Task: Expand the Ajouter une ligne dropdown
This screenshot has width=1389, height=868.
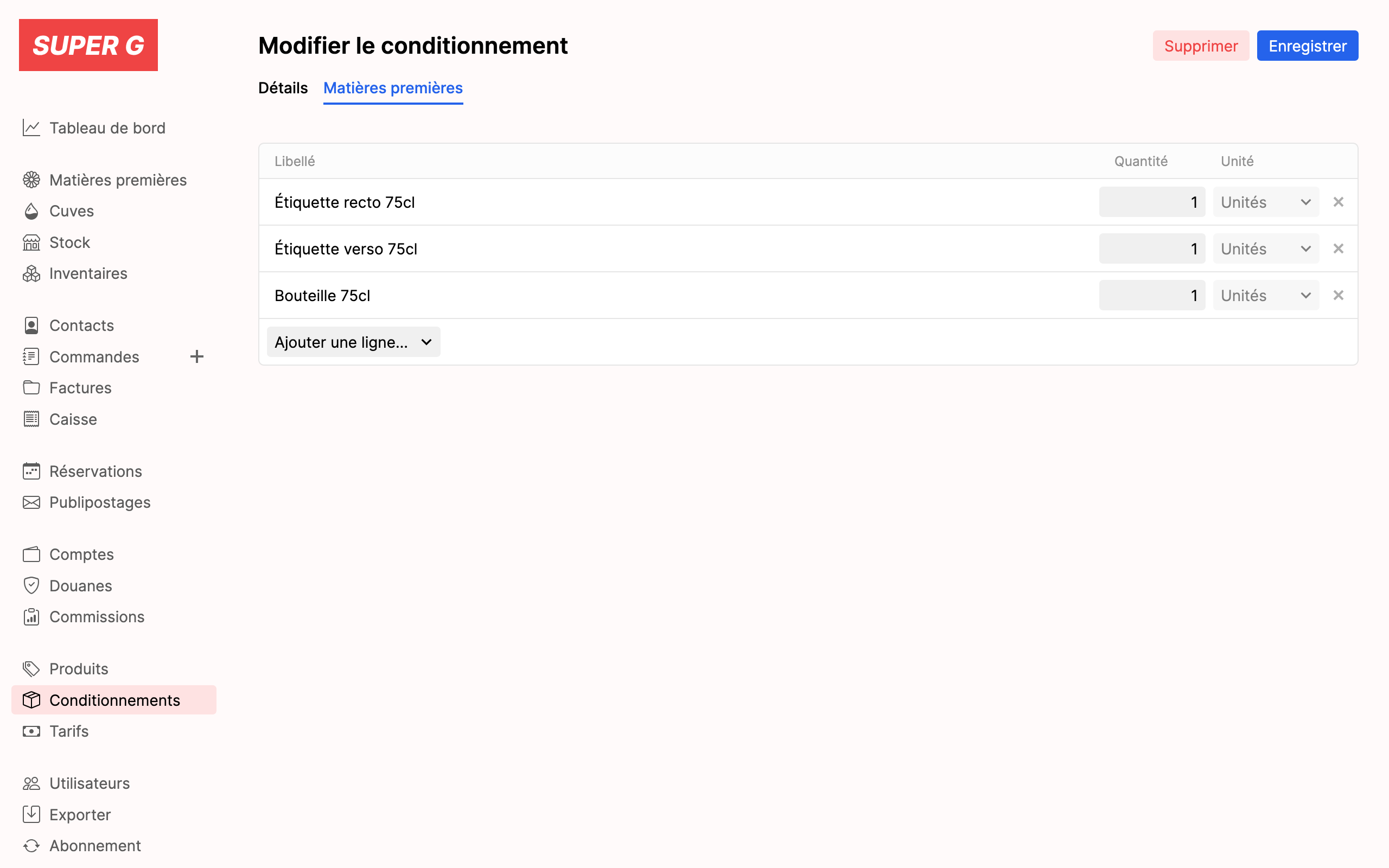Action: coord(354,342)
